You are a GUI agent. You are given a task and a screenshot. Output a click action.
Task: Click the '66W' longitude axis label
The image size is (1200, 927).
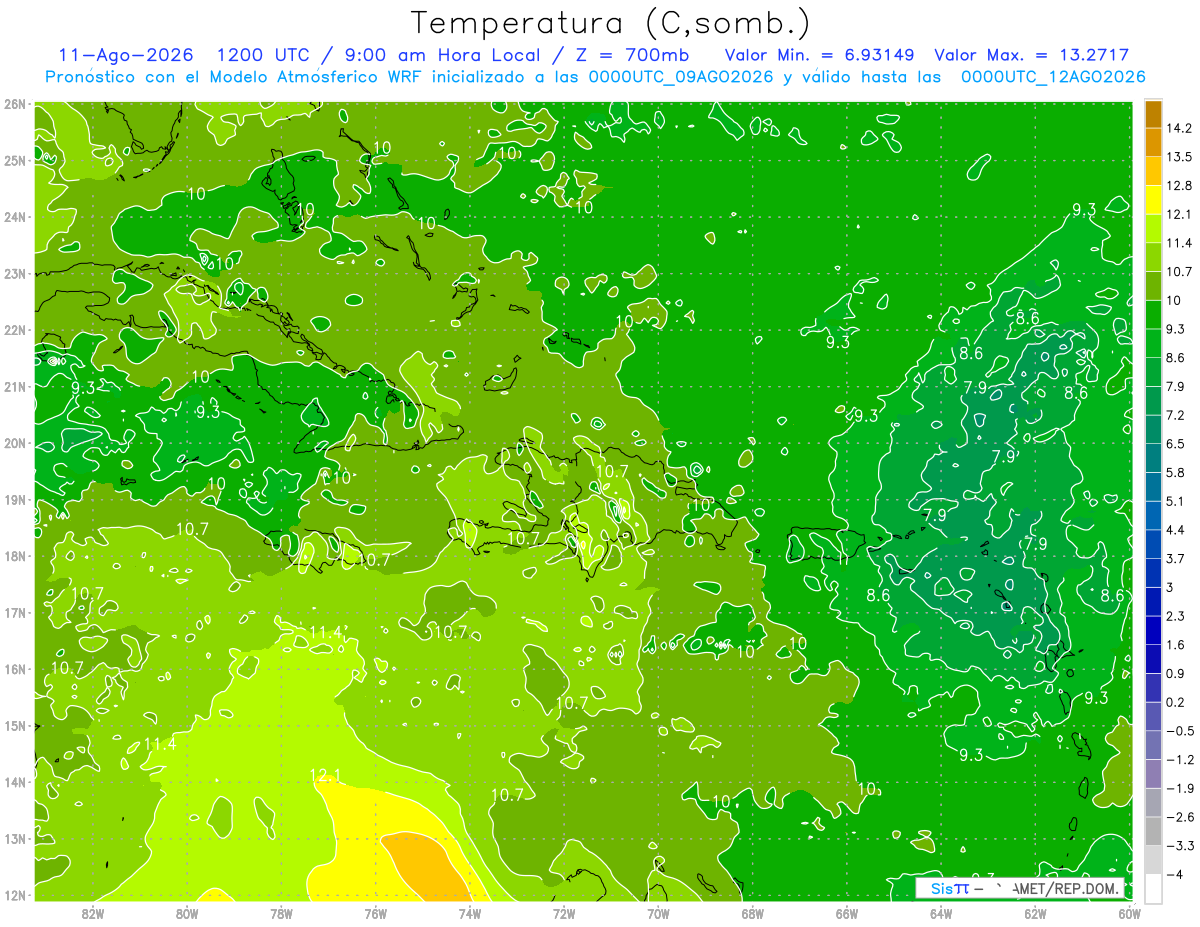847,913
